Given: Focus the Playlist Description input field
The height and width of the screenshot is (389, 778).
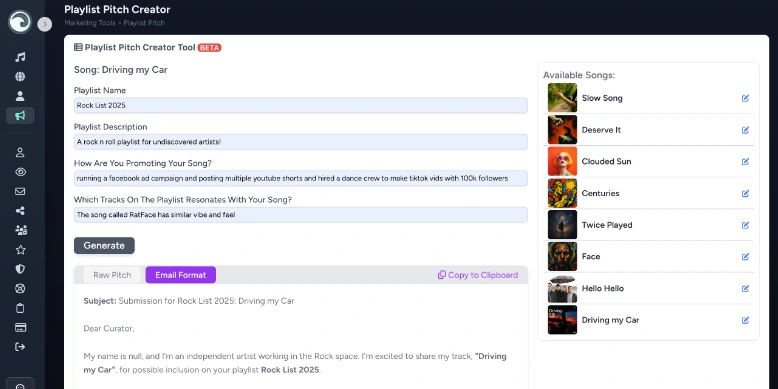Looking at the screenshot, I should 301,142.
